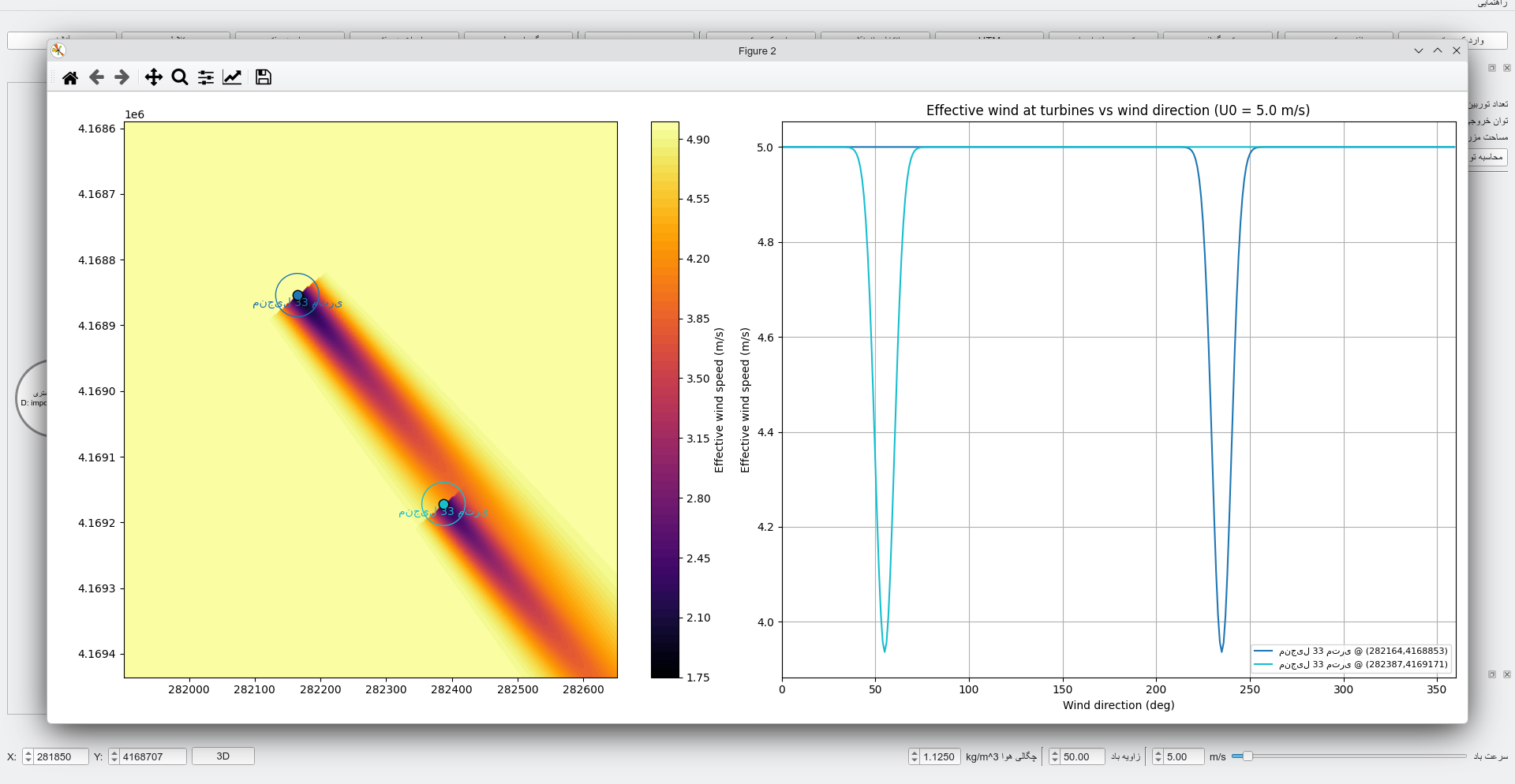This screenshot has height=784, width=1515.
Task: Click the air density 1.1250 stepper arrows
Action: 915,756
